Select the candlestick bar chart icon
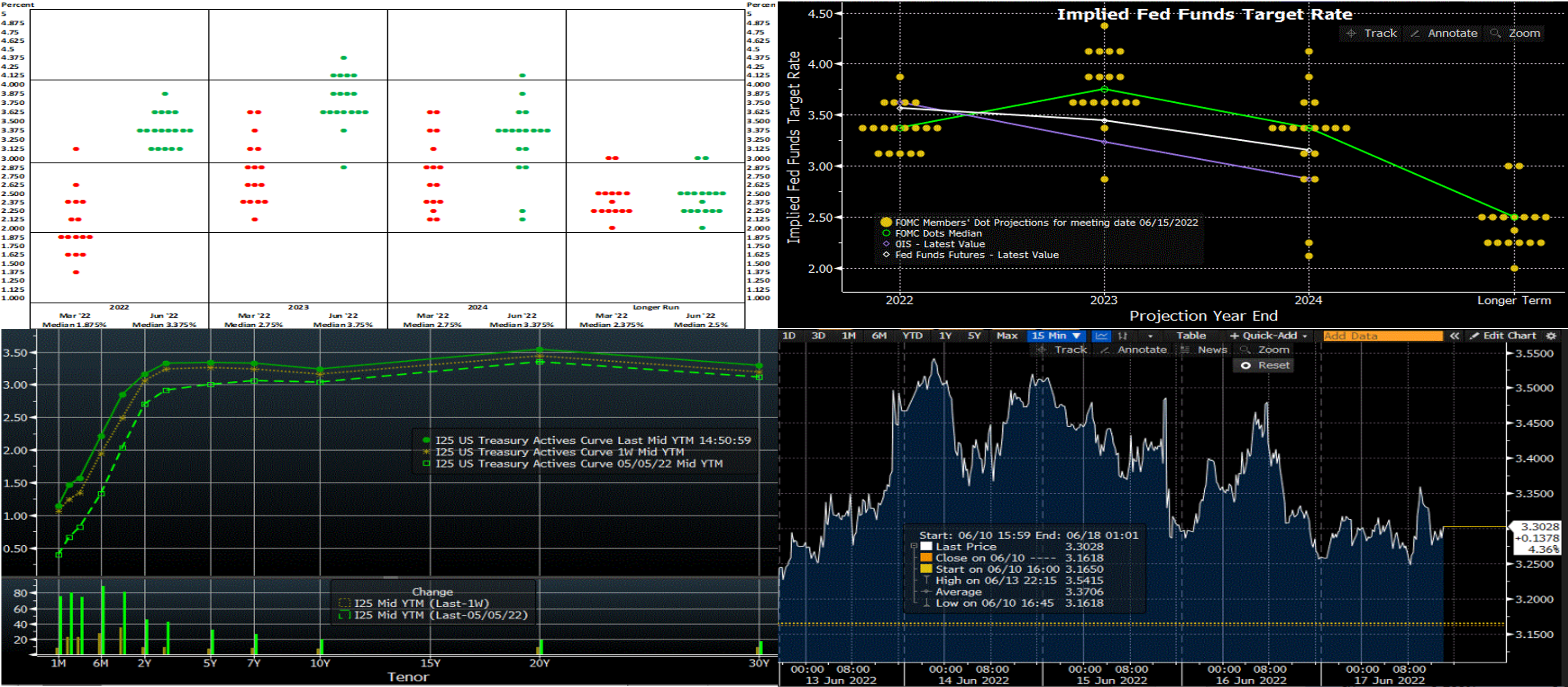Image resolution: width=1568 pixels, height=687 pixels. tap(1123, 336)
